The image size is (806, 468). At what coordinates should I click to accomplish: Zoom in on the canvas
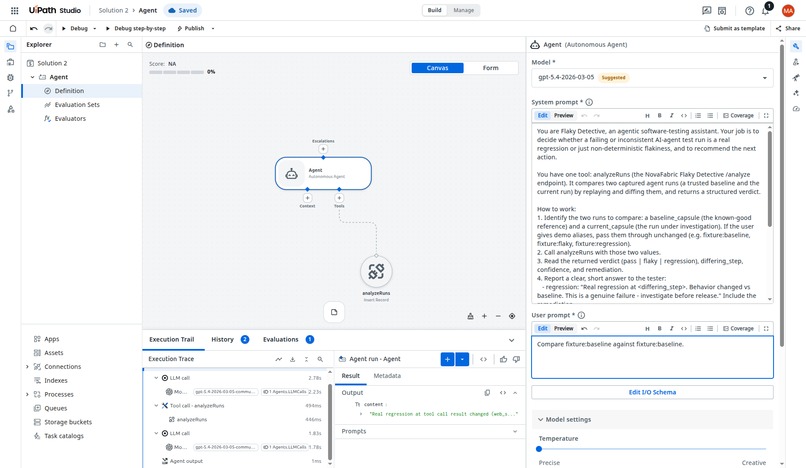click(484, 316)
